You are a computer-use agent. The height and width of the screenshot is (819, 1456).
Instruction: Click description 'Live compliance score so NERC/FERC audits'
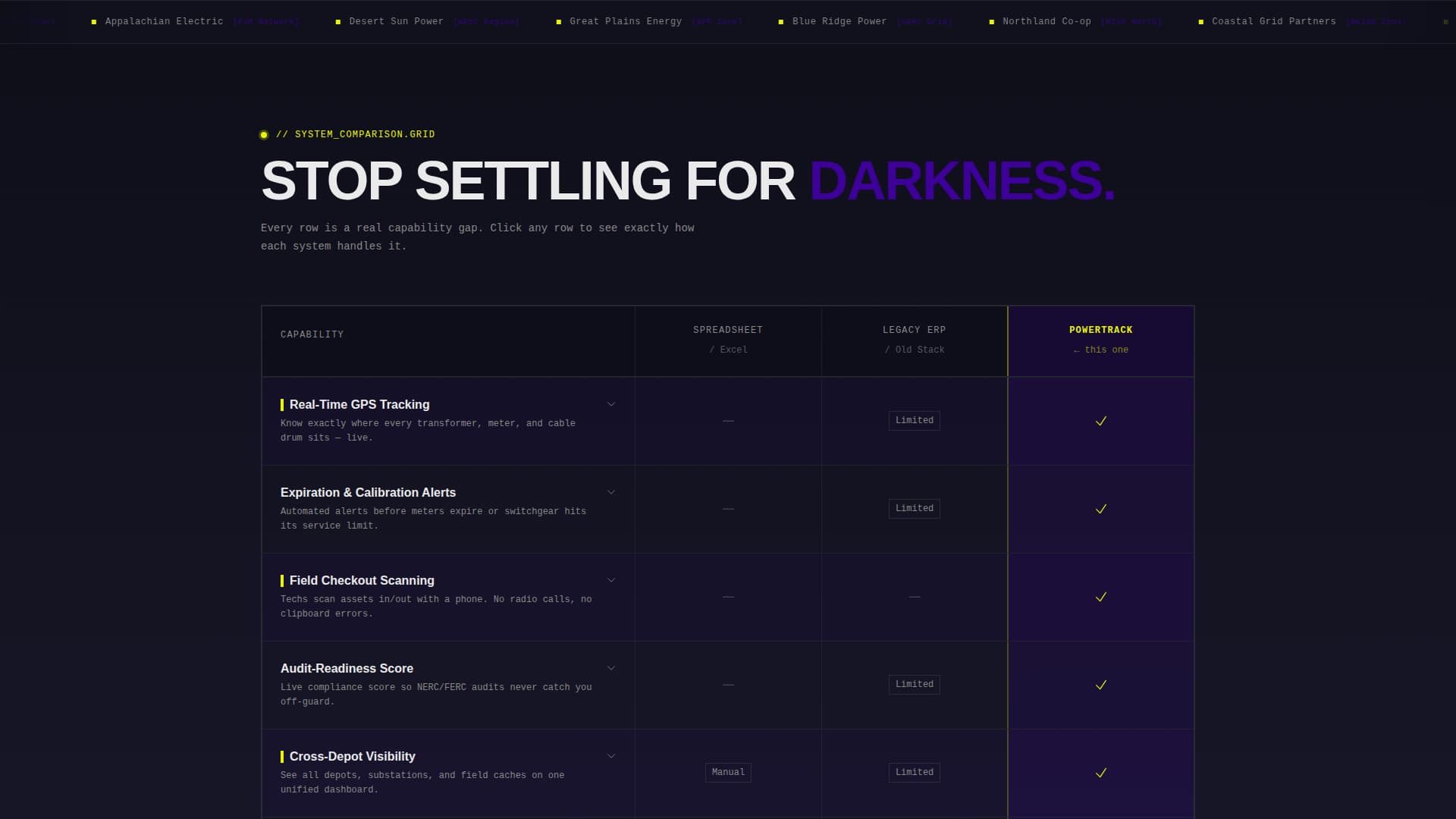pos(436,695)
